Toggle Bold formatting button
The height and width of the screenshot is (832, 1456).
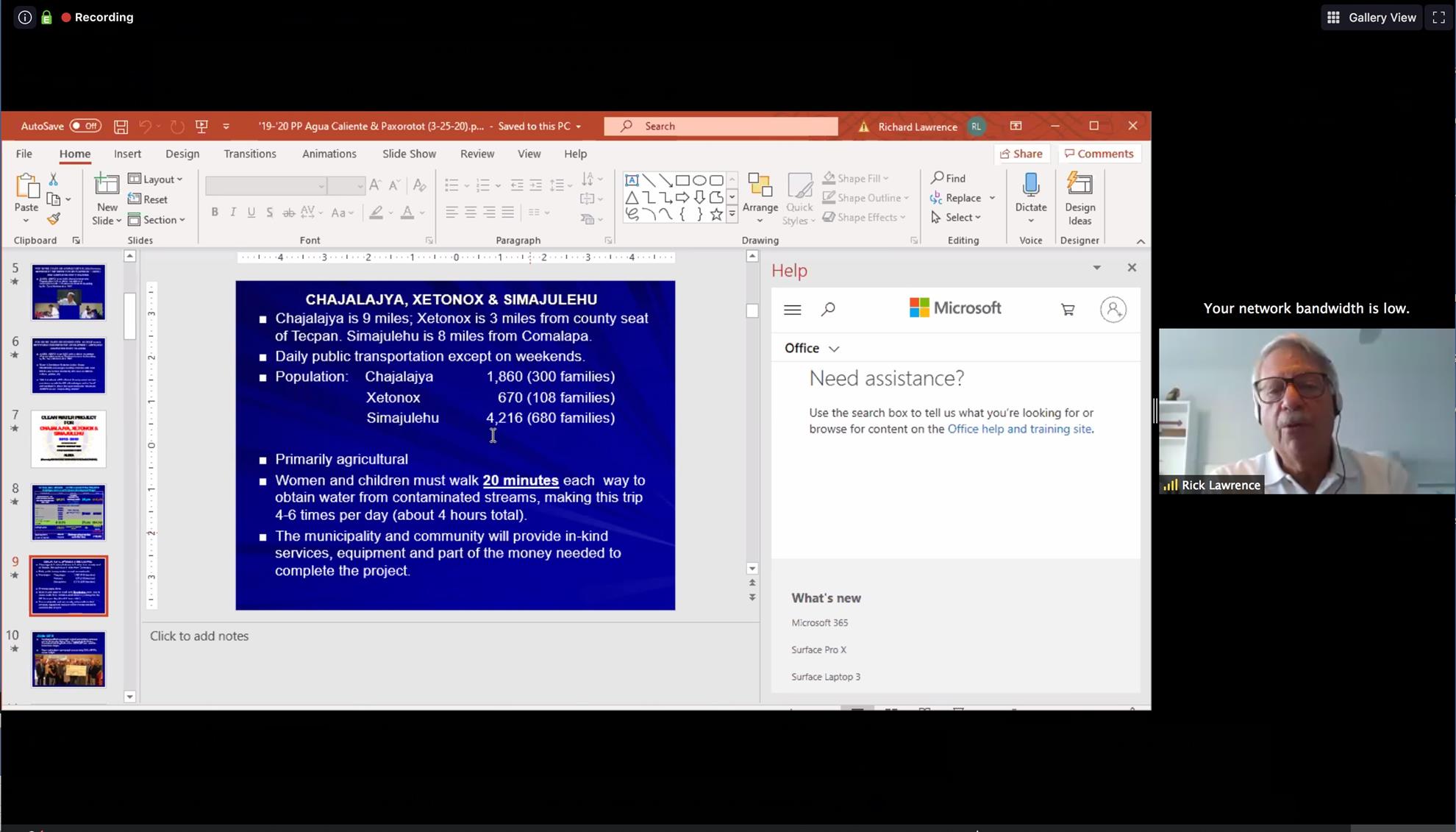214,212
